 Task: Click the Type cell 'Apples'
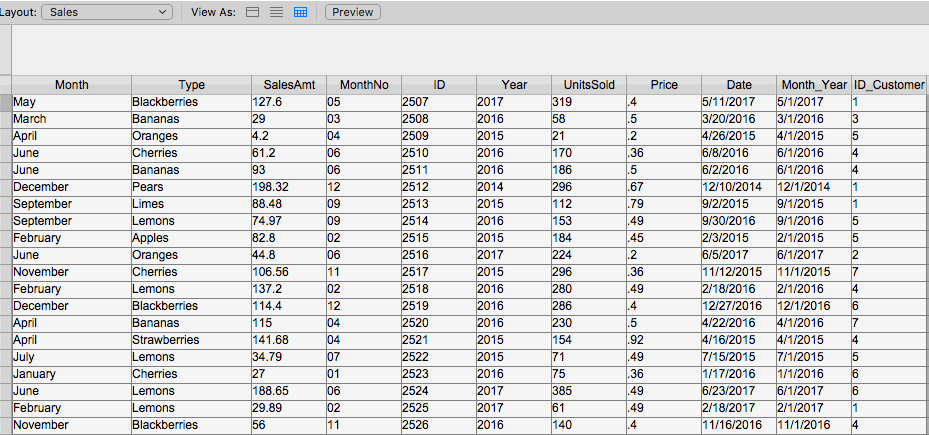pos(191,238)
